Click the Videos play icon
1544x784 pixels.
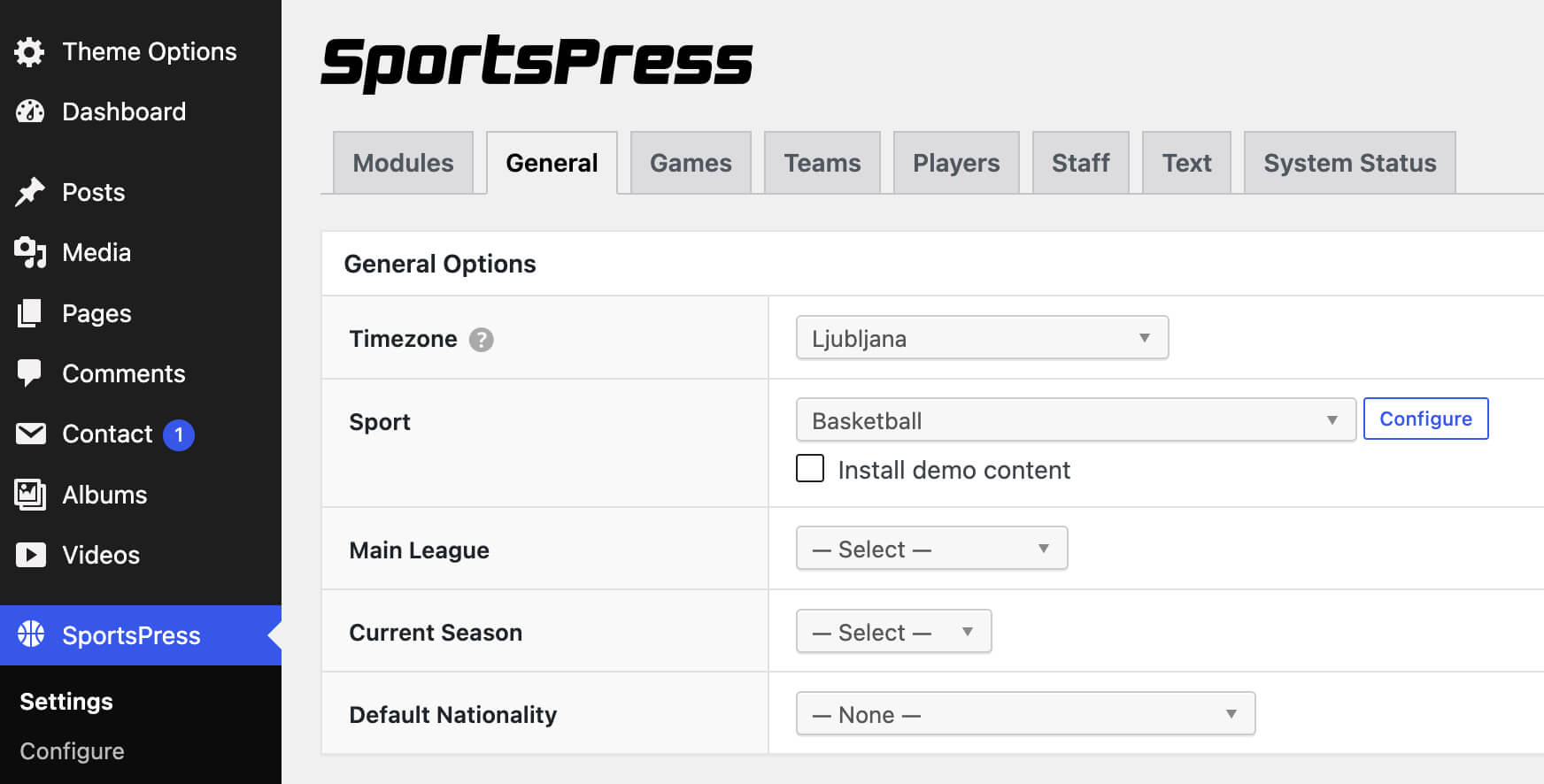coord(31,555)
